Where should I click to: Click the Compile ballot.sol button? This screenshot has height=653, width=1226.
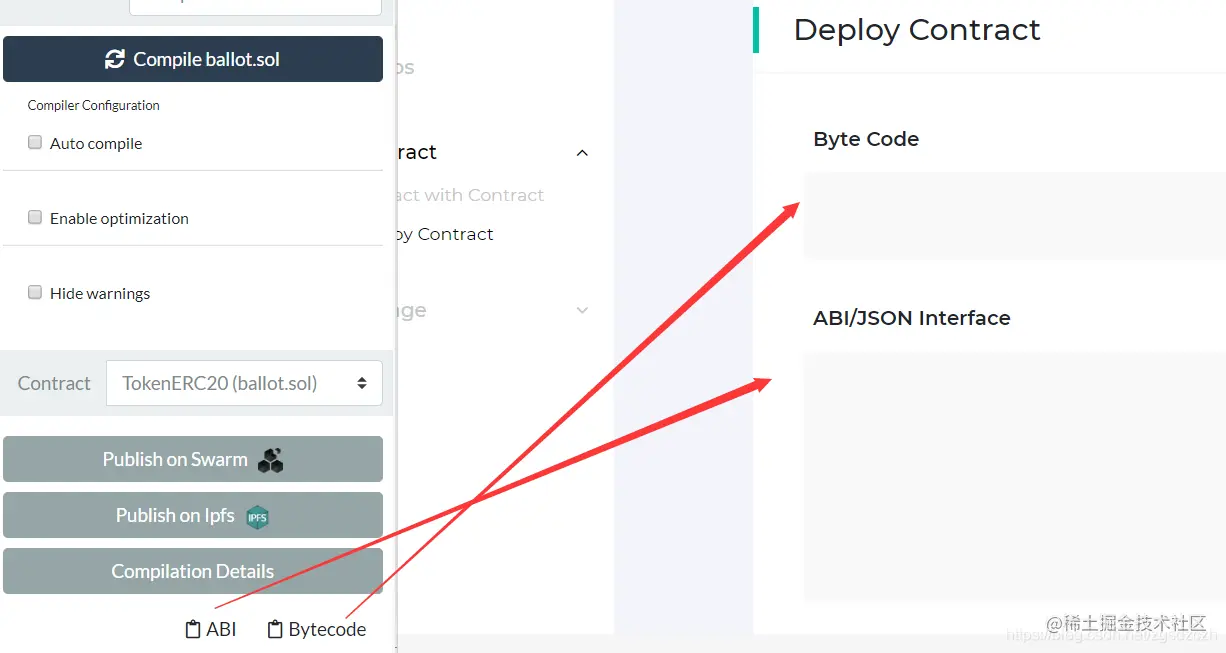click(x=193, y=59)
